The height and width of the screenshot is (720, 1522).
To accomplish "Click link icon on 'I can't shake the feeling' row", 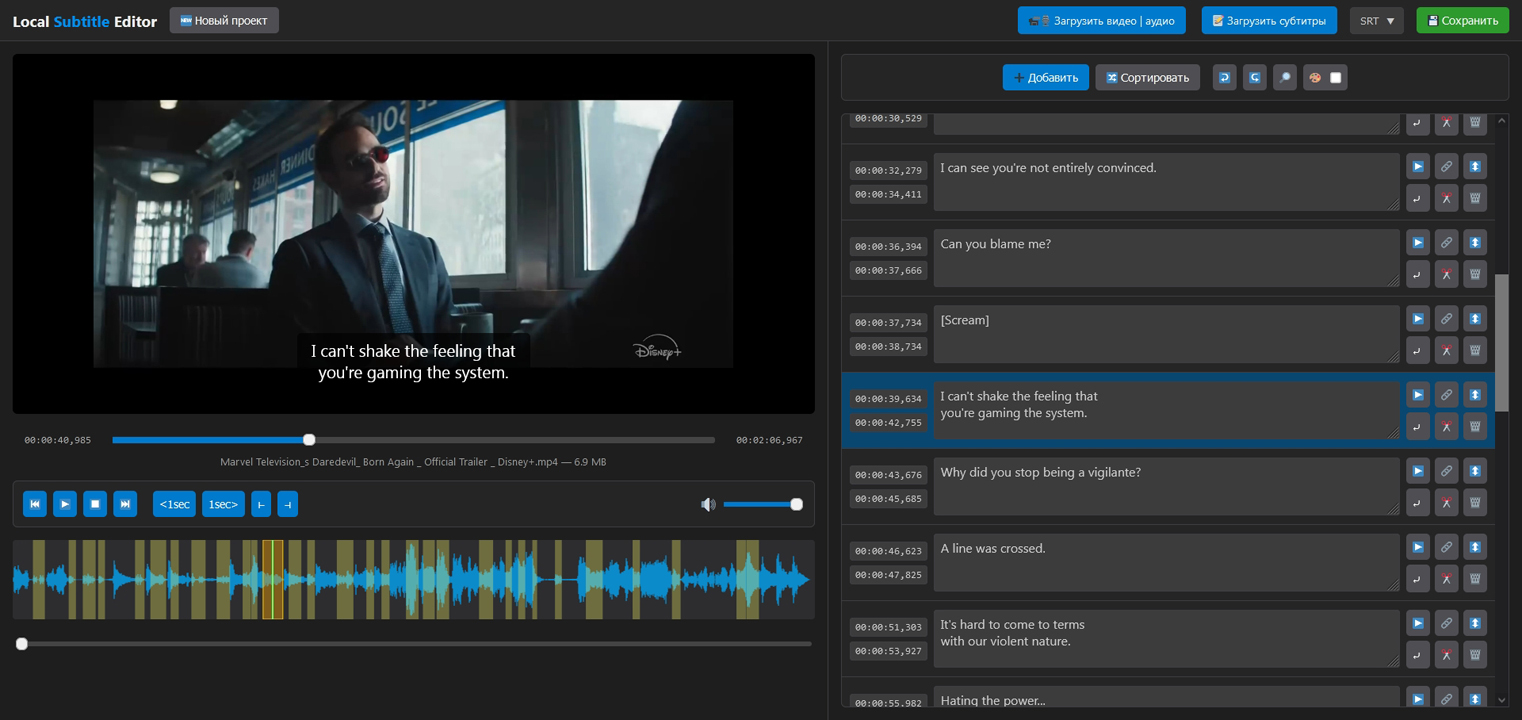I will point(1446,395).
